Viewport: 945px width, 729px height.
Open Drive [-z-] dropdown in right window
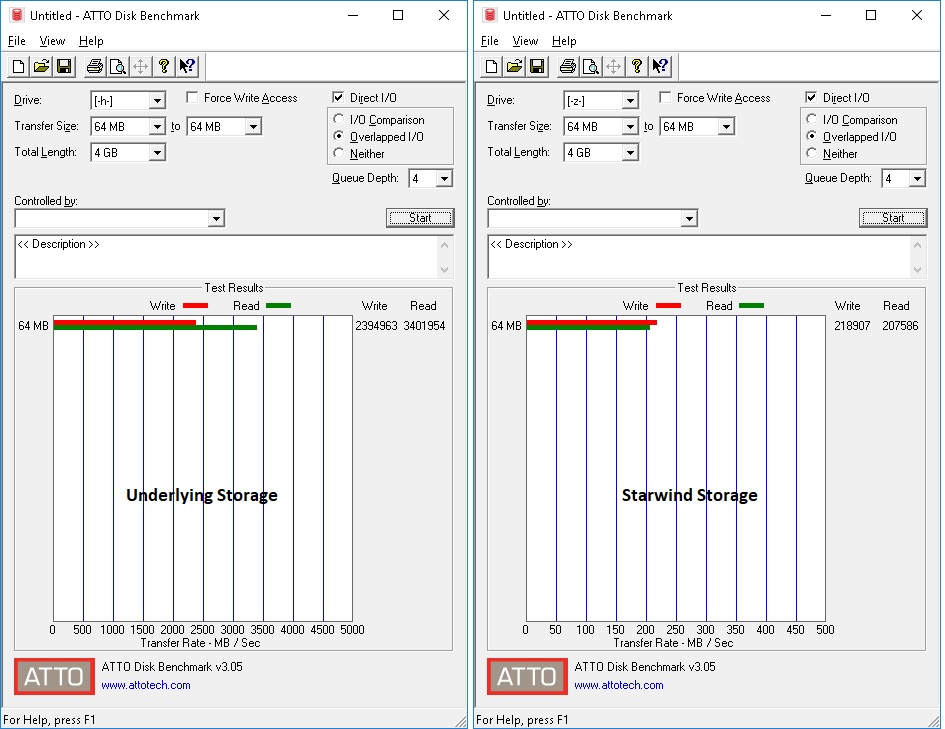(x=630, y=101)
